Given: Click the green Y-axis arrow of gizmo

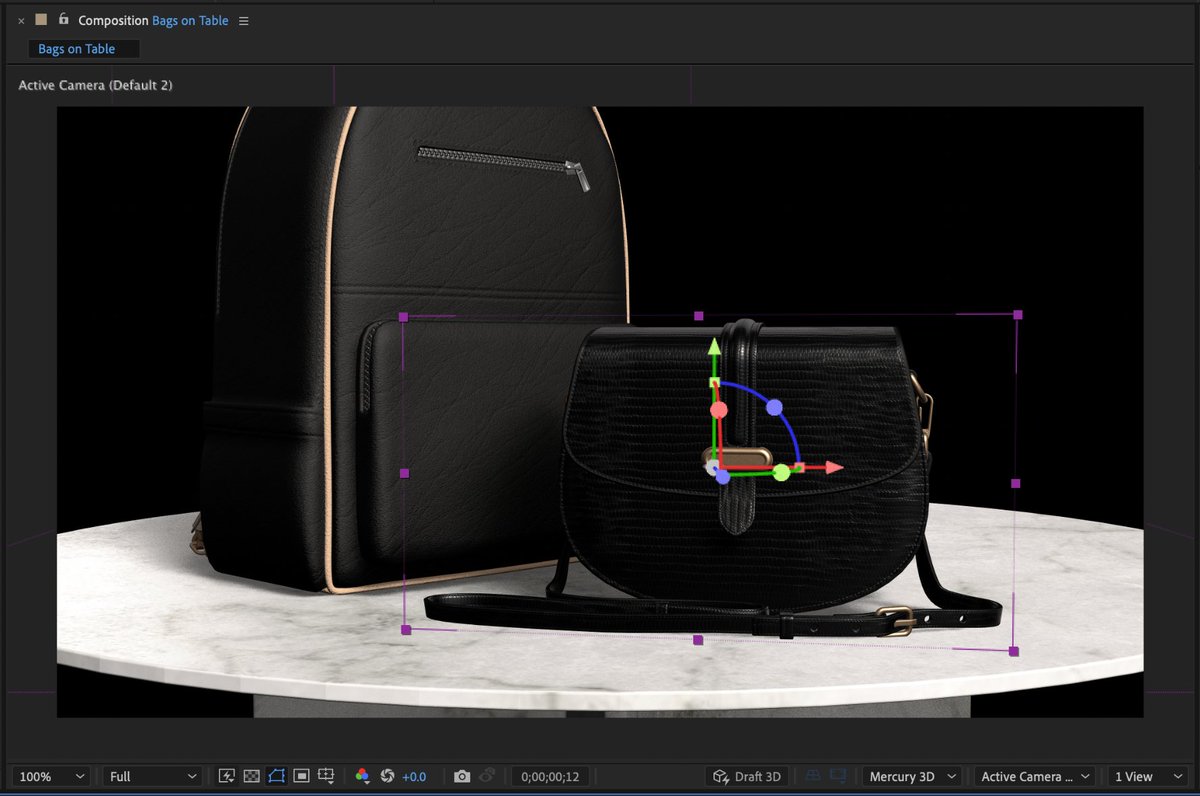Looking at the screenshot, I should click(714, 347).
